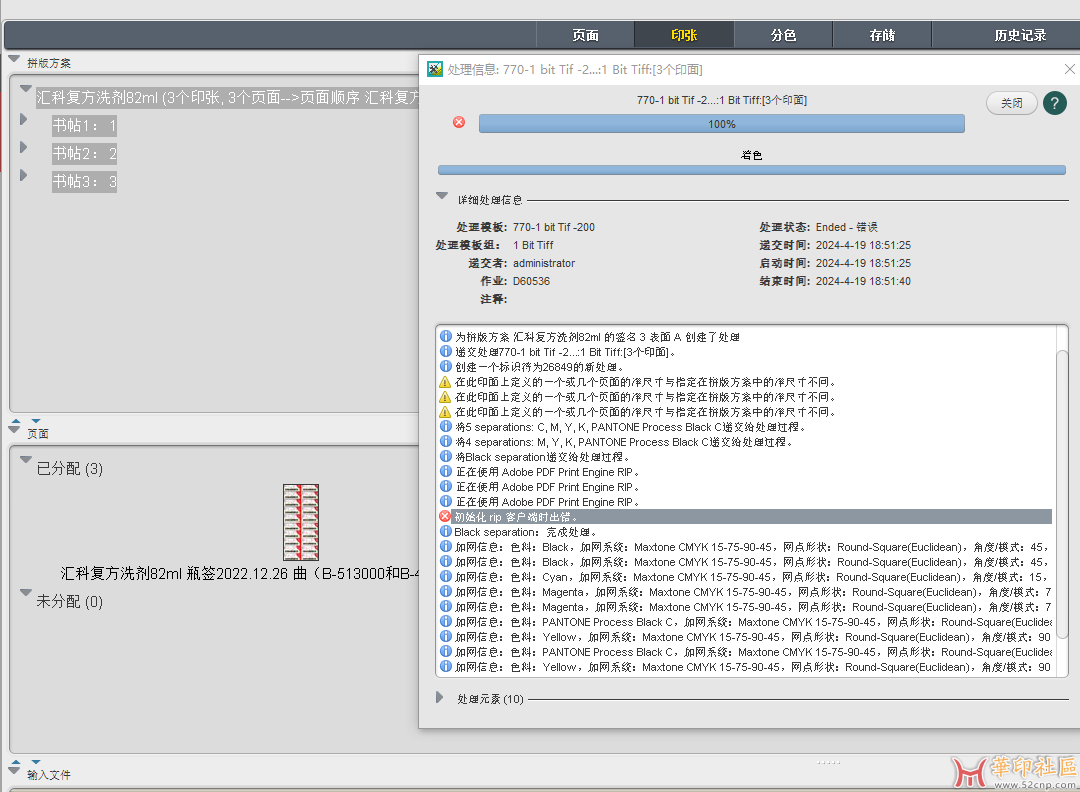Click the '1 Bit Tiff' template group value
Screen dimensions: 1080x792
[x=533, y=245]
